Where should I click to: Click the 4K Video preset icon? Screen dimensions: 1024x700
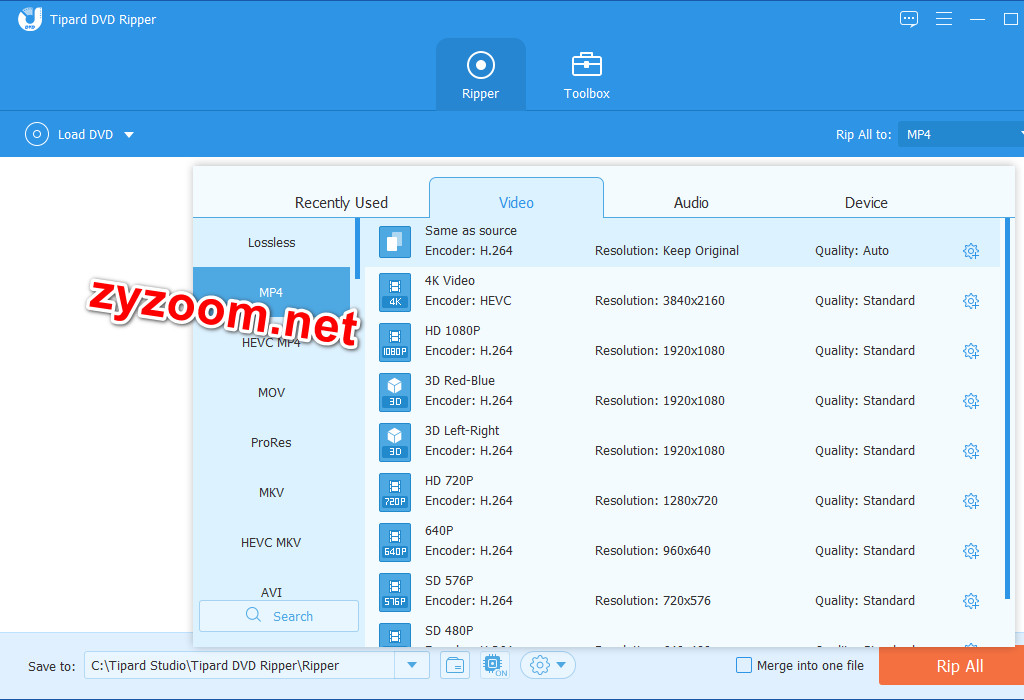pyautogui.click(x=395, y=292)
